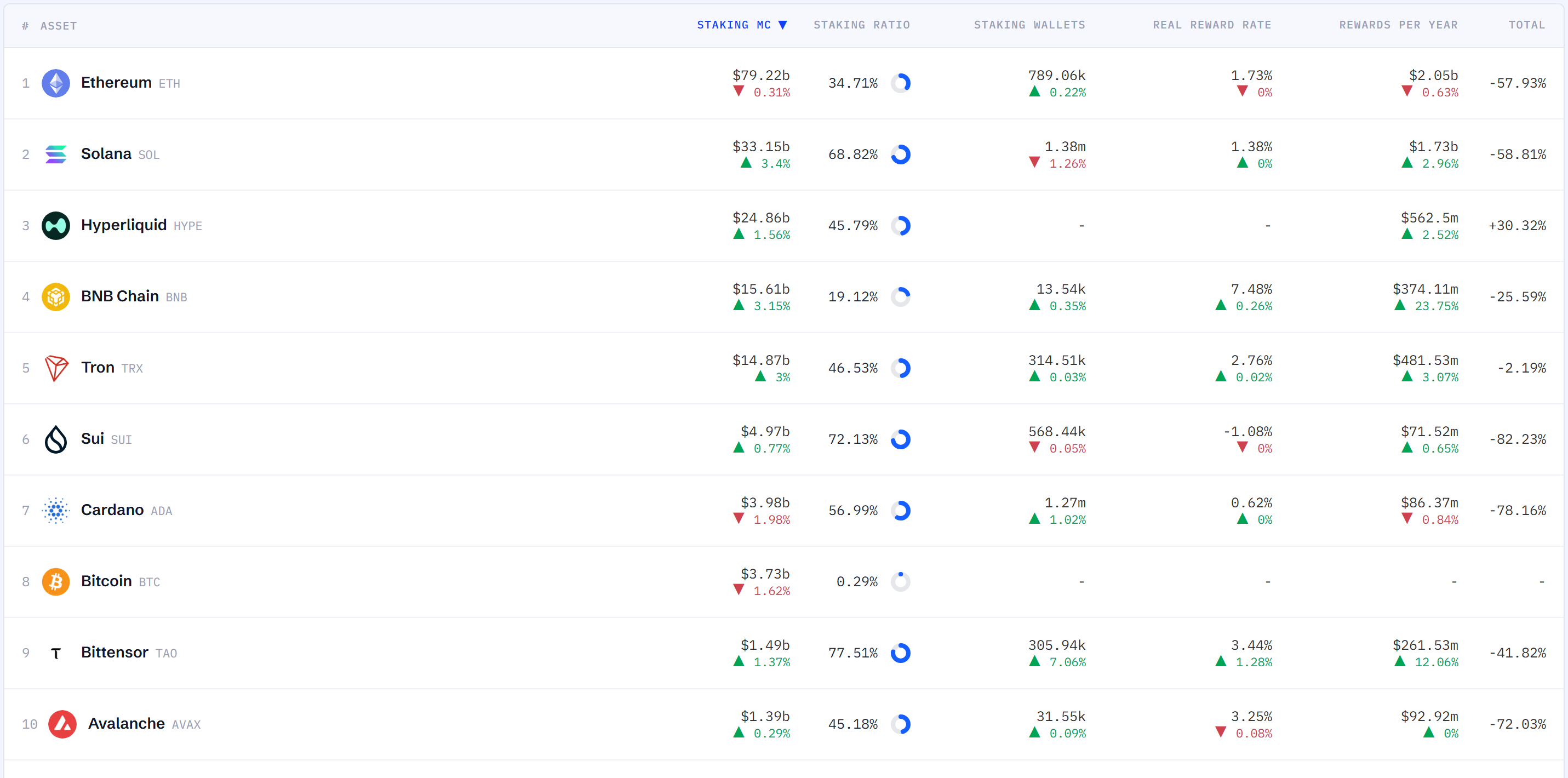
Task: Open the Bittensor asset page
Action: [x=115, y=652]
